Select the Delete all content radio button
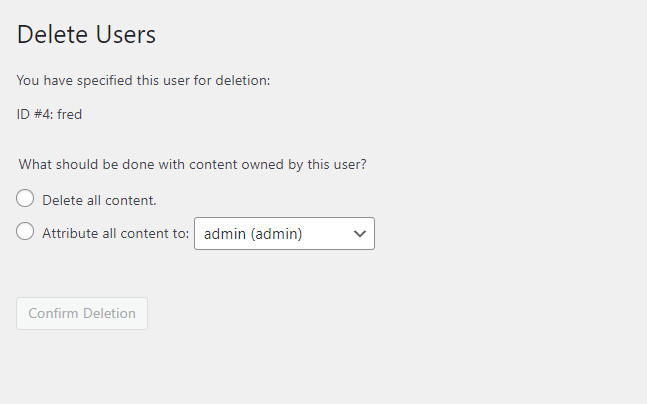This screenshot has width=647, height=404. 25,198
